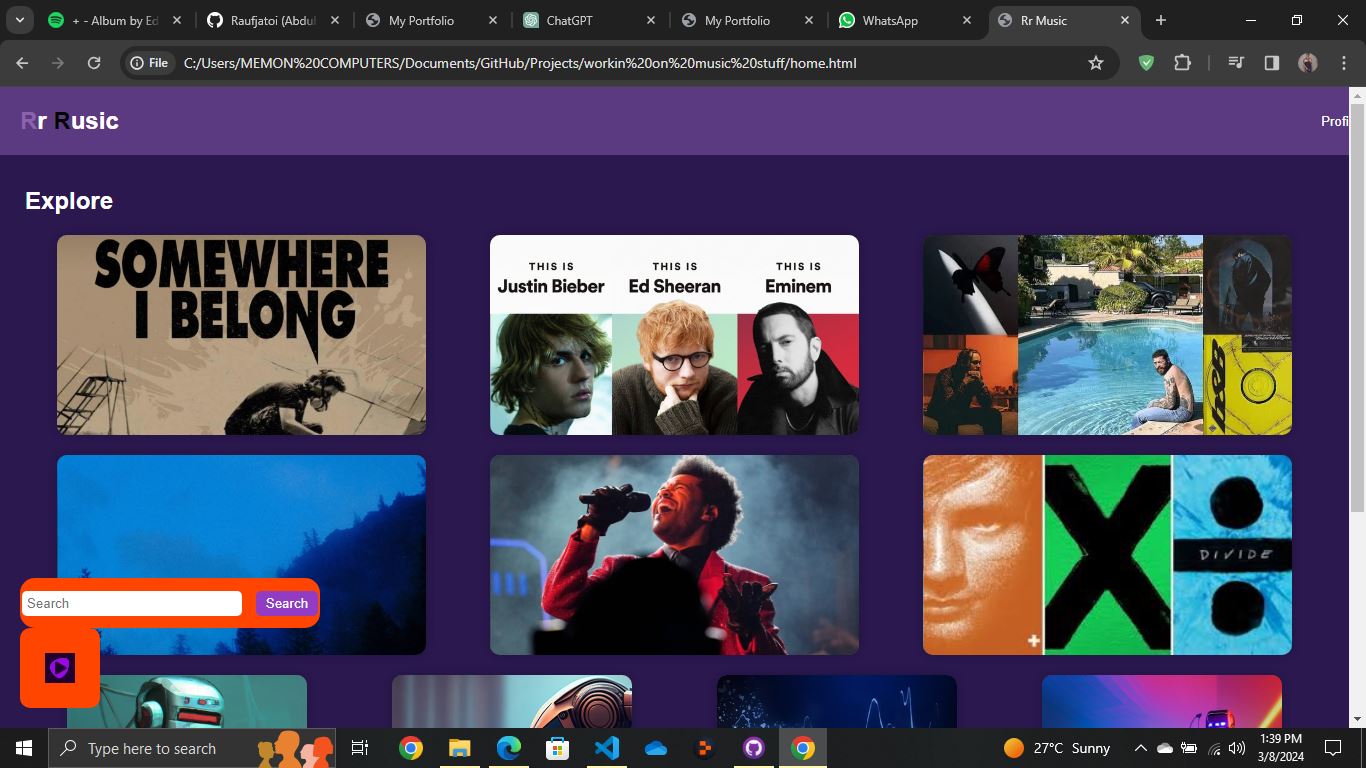Open the Post Malone pool collage card
Screen dimensions: 1366x768
tap(1107, 335)
